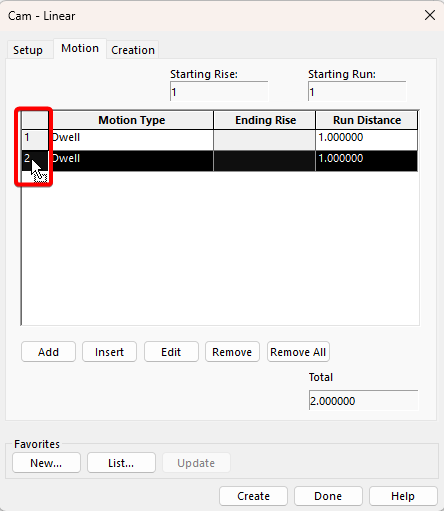Click the Add button

pos(48,352)
